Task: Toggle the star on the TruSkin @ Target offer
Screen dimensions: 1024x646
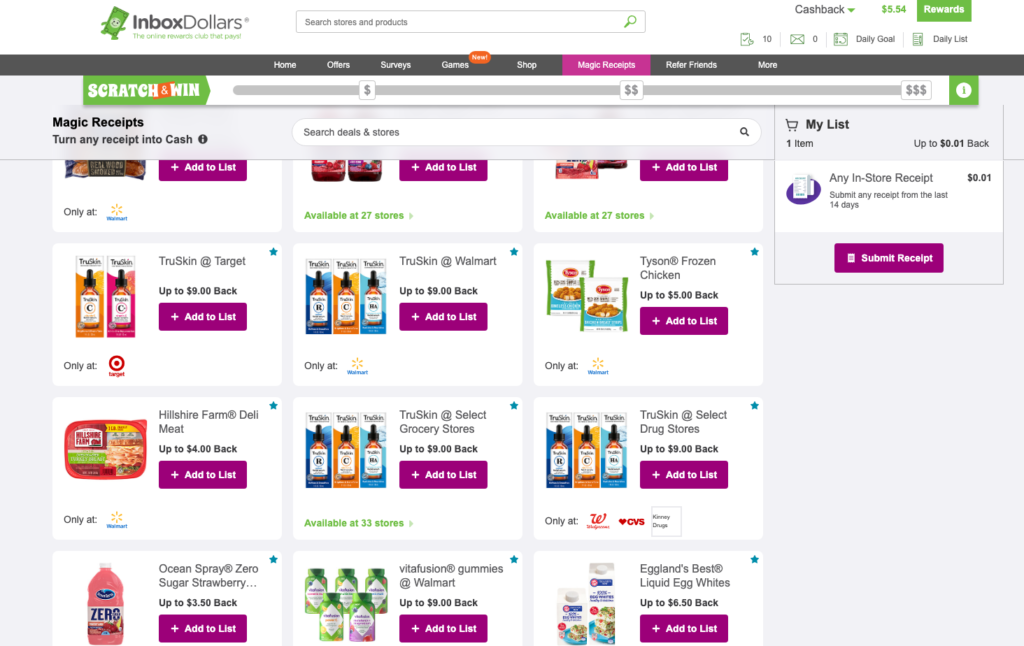Action: pyautogui.click(x=273, y=252)
